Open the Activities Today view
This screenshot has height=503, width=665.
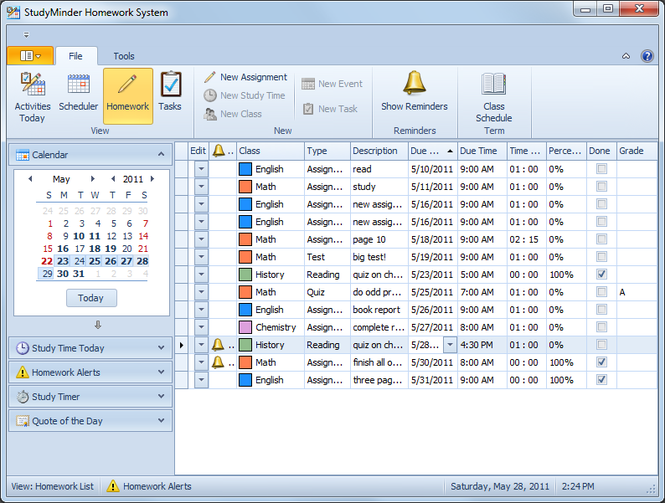pos(32,97)
